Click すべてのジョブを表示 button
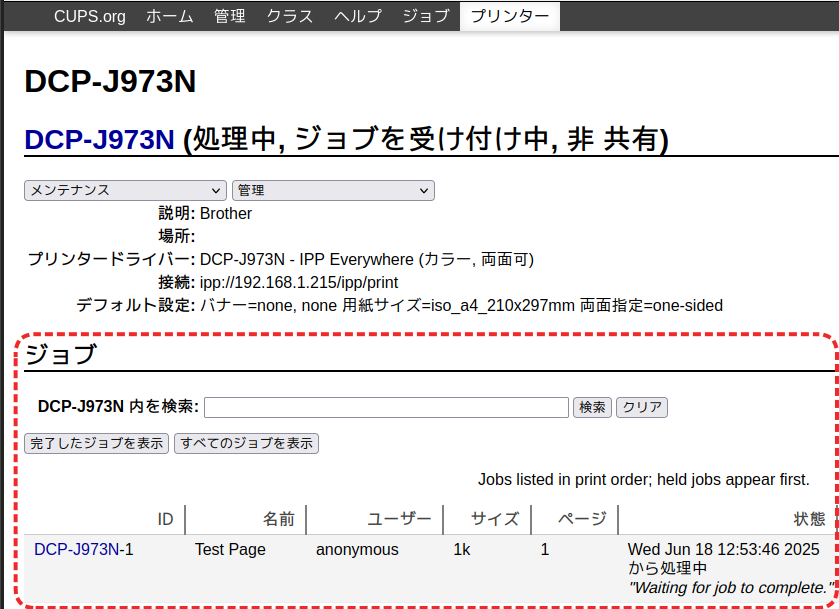The image size is (839, 609). (246, 443)
